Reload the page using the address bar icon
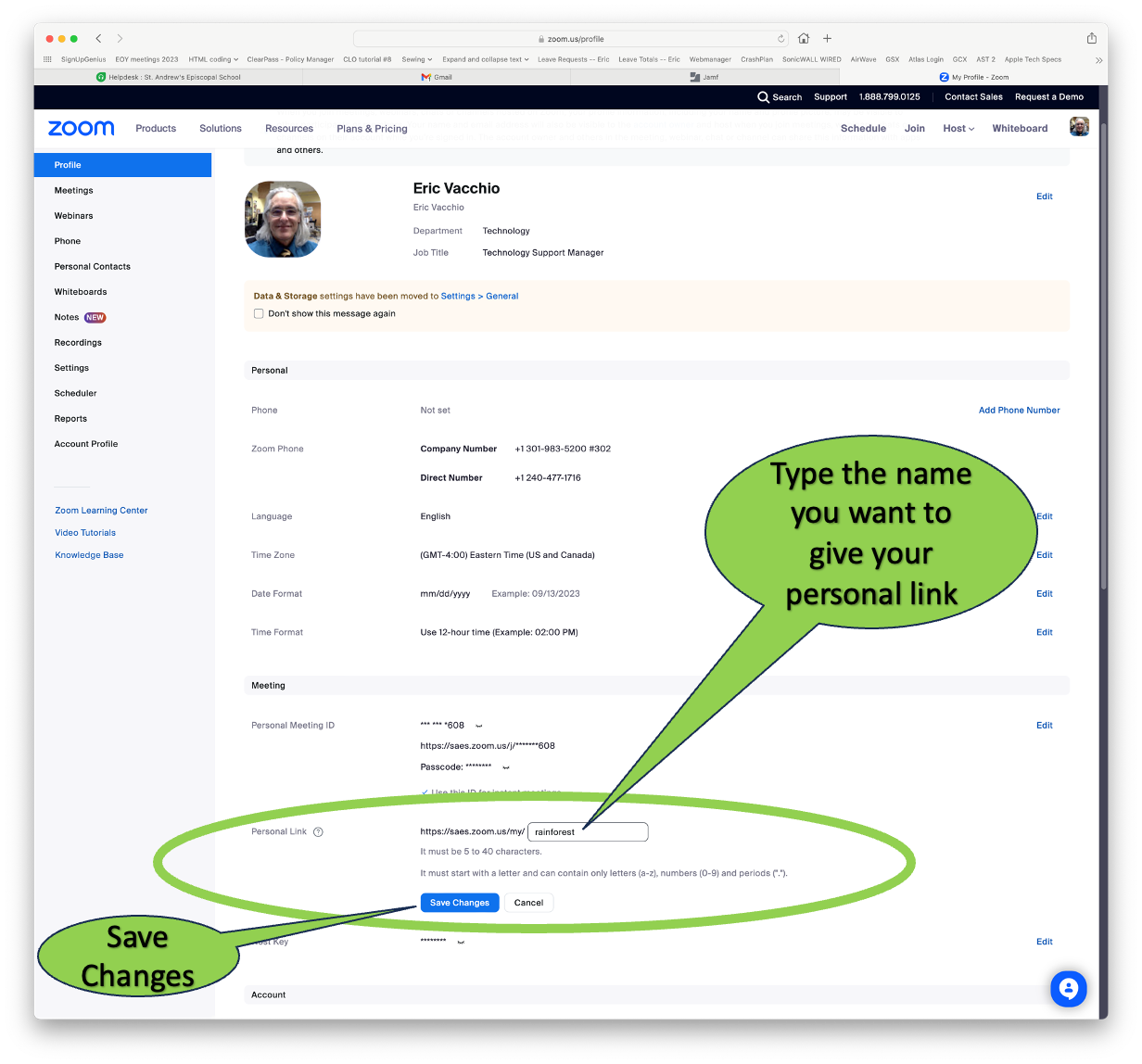1142x1064 pixels. click(x=780, y=39)
